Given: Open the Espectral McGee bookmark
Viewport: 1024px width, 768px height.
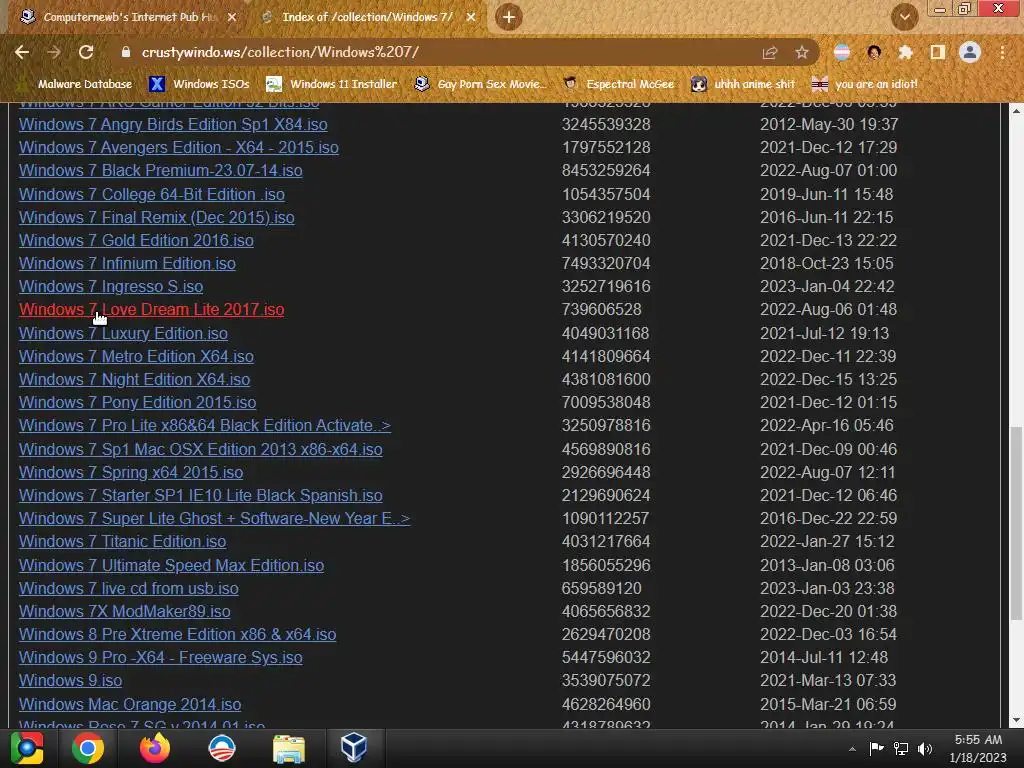Looking at the screenshot, I should [618, 84].
